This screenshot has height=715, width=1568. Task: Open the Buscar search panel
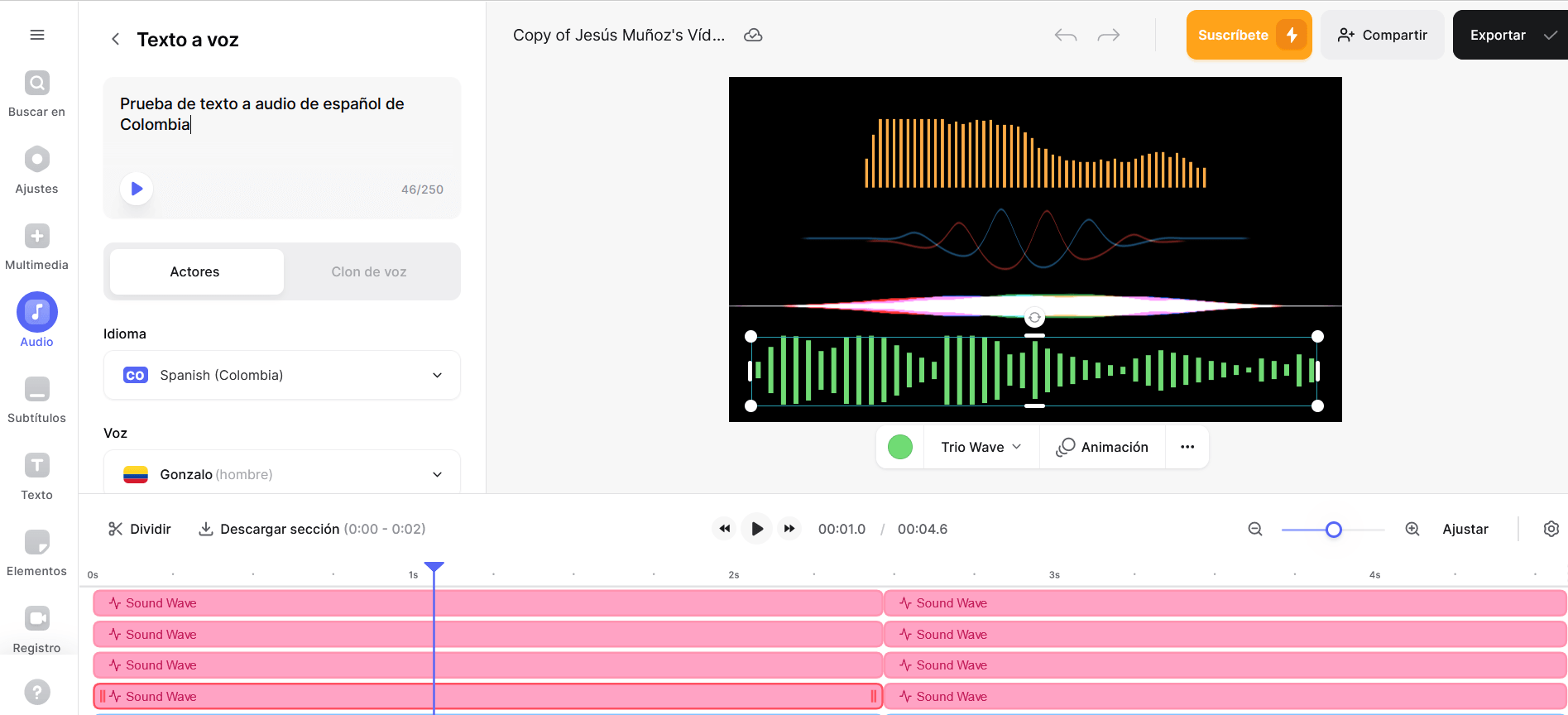tap(36, 94)
